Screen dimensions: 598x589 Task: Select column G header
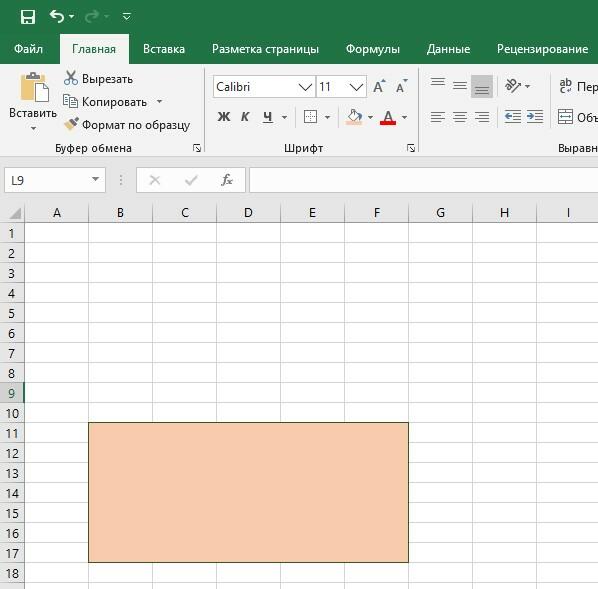440,212
